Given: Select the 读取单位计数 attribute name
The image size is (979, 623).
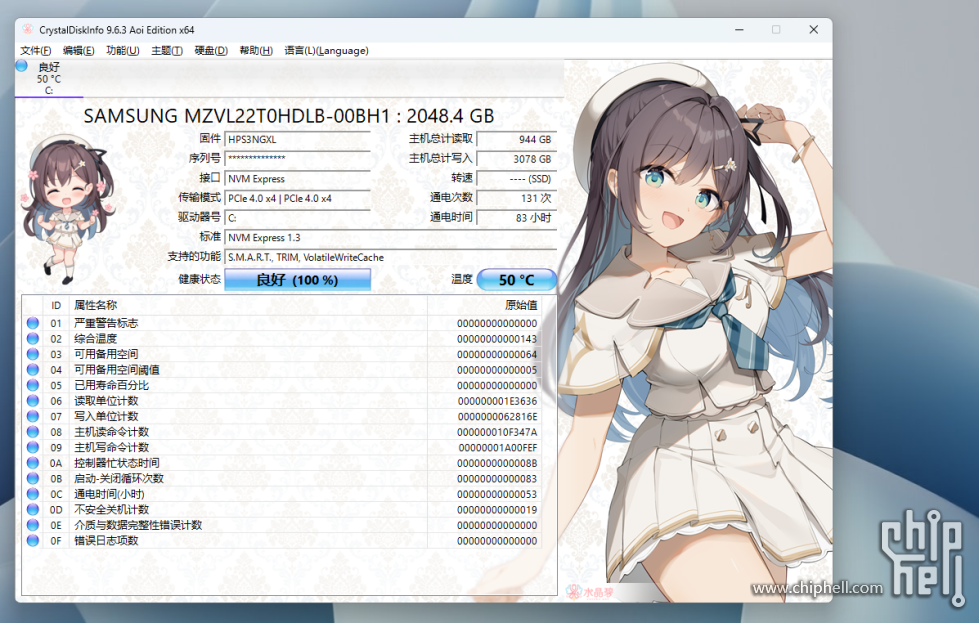Looking at the screenshot, I should [106, 401].
